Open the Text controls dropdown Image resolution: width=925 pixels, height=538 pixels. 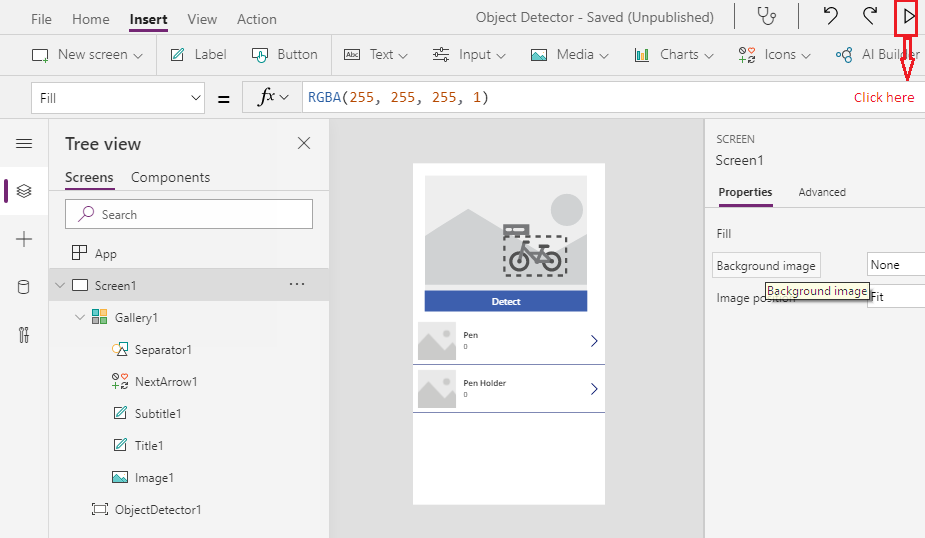click(376, 55)
